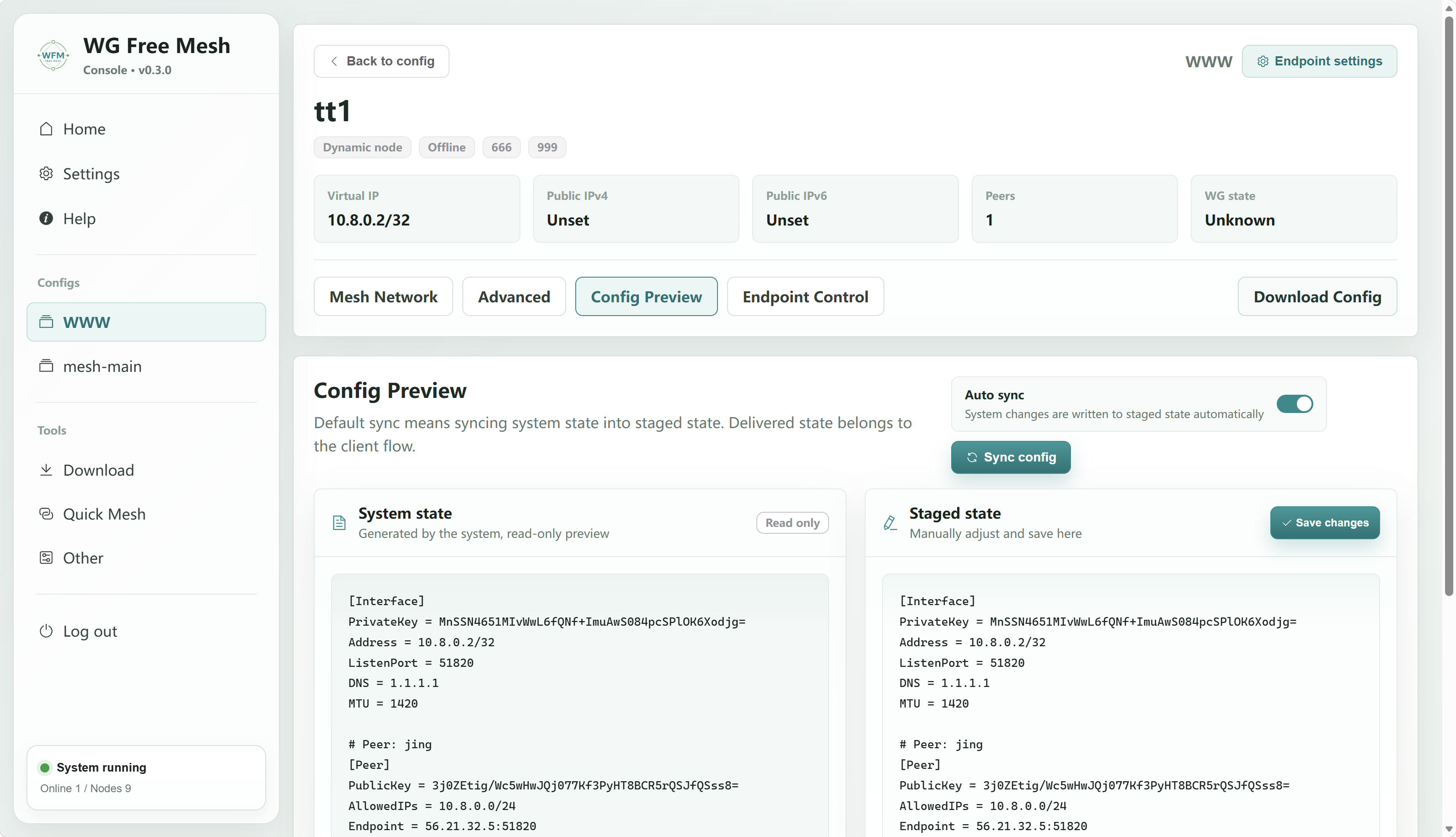Click the Sync config button
Image resolution: width=1456 pixels, height=837 pixels.
1011,457
